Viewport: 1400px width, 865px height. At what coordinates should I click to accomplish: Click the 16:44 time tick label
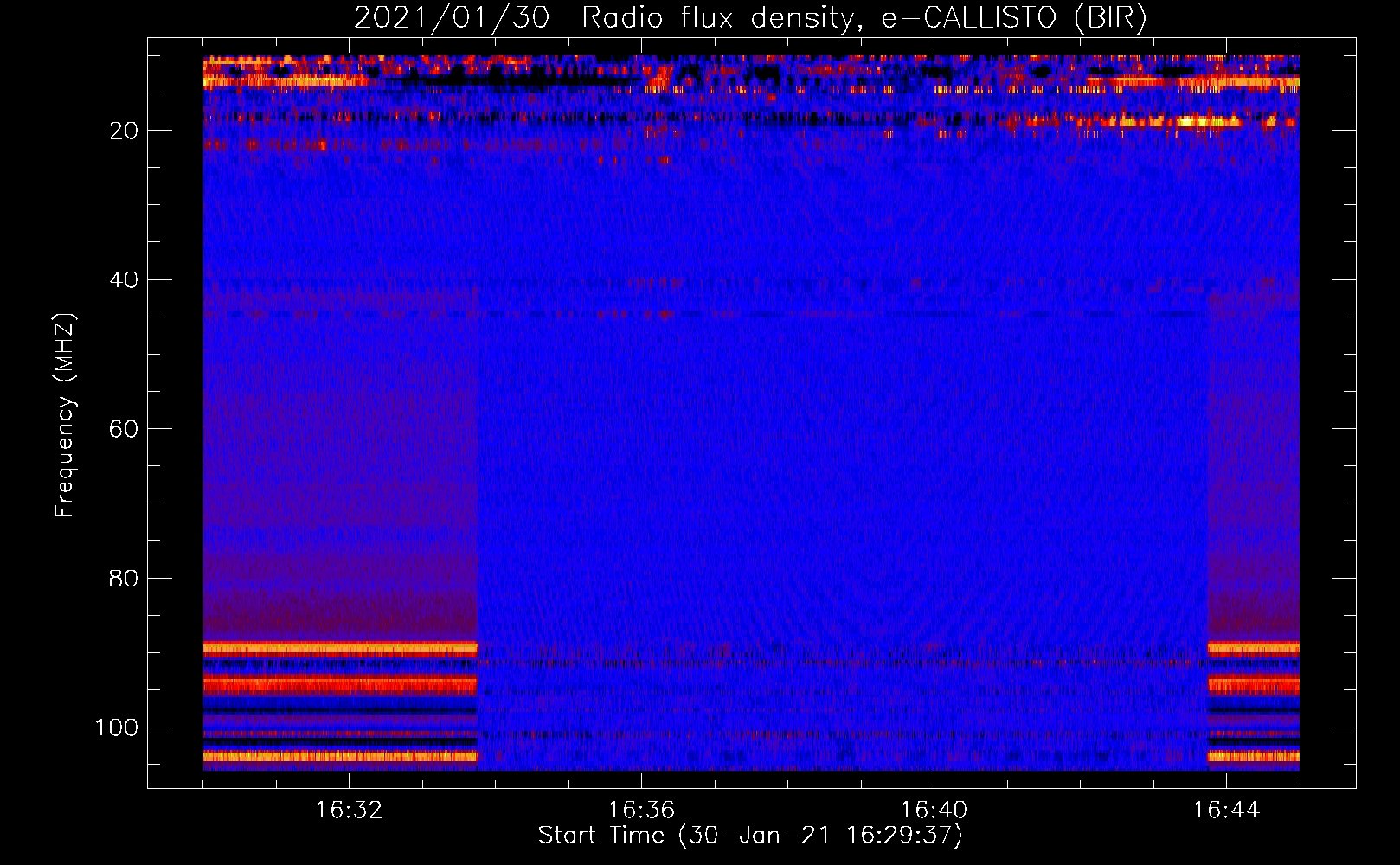[x=1226, y=811]
